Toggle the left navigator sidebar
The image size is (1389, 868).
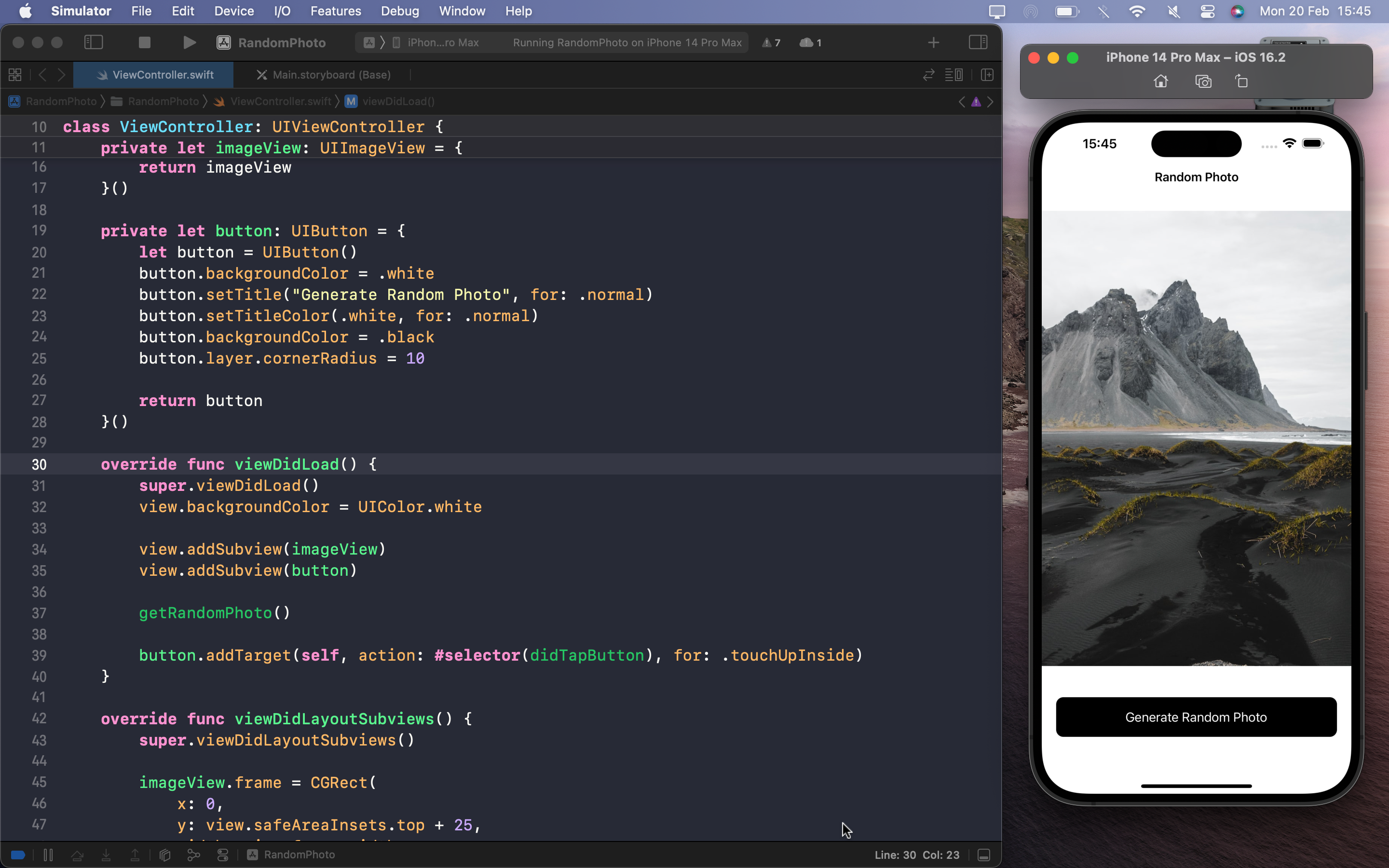(94, 42)
